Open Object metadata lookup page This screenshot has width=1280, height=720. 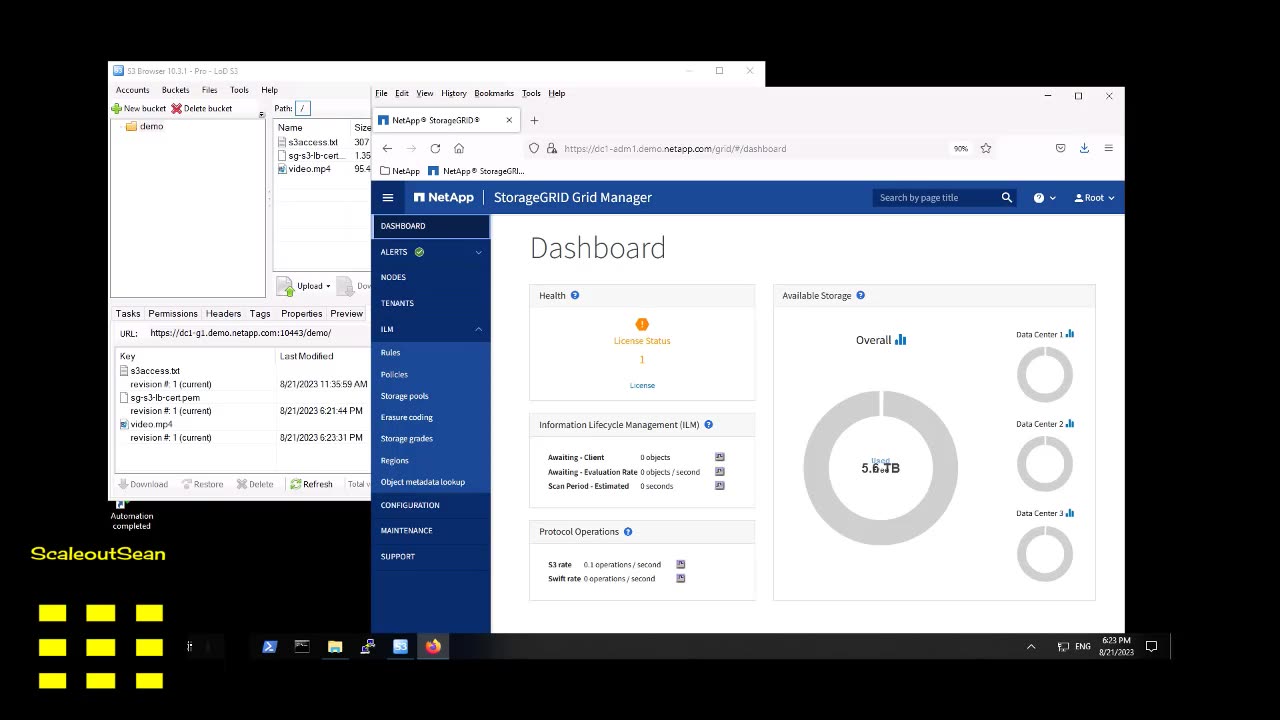point(422,482)
